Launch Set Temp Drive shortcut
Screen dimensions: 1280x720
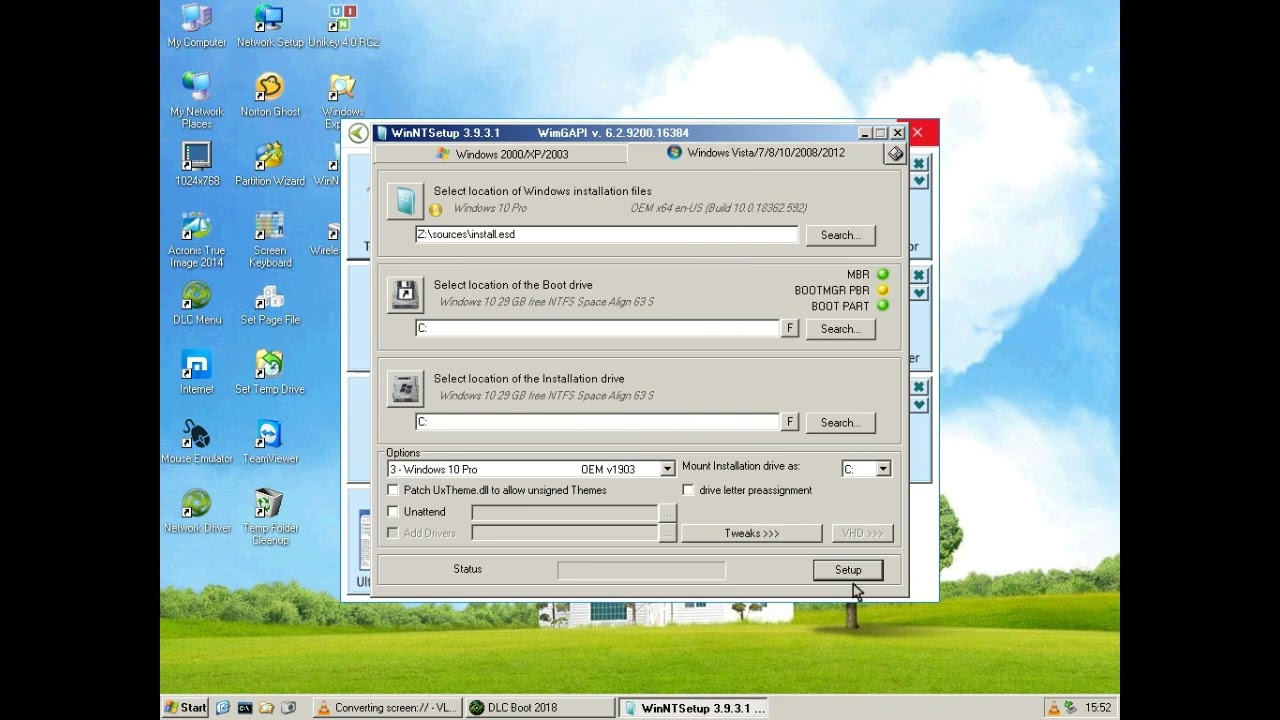pos(270,373)
